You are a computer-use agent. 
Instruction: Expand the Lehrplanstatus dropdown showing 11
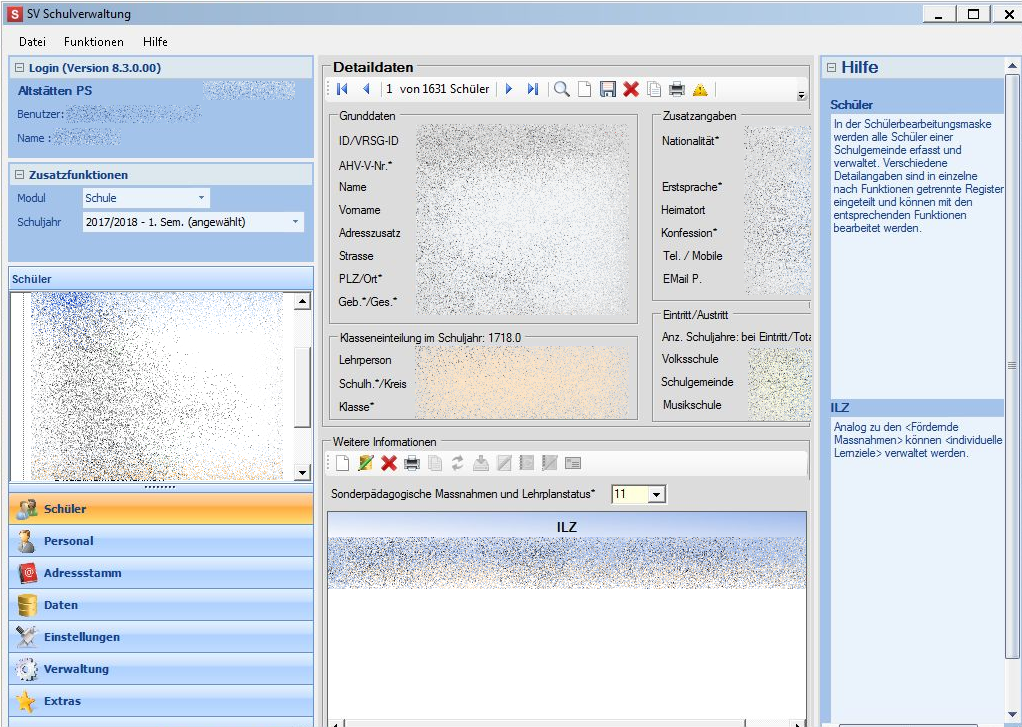tap(656, 495)
